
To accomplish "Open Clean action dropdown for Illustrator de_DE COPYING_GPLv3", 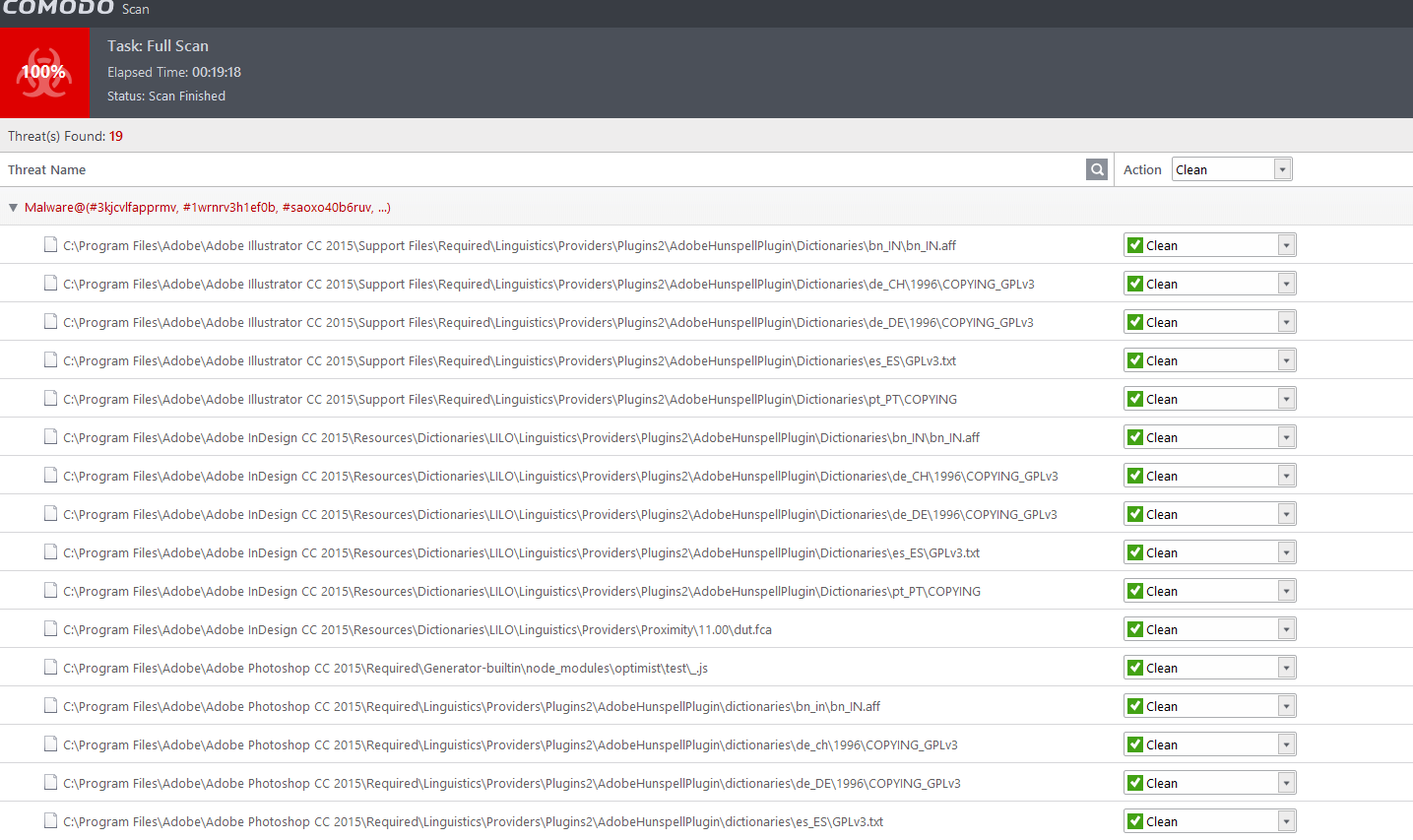I will click(x=1210, y=322).
